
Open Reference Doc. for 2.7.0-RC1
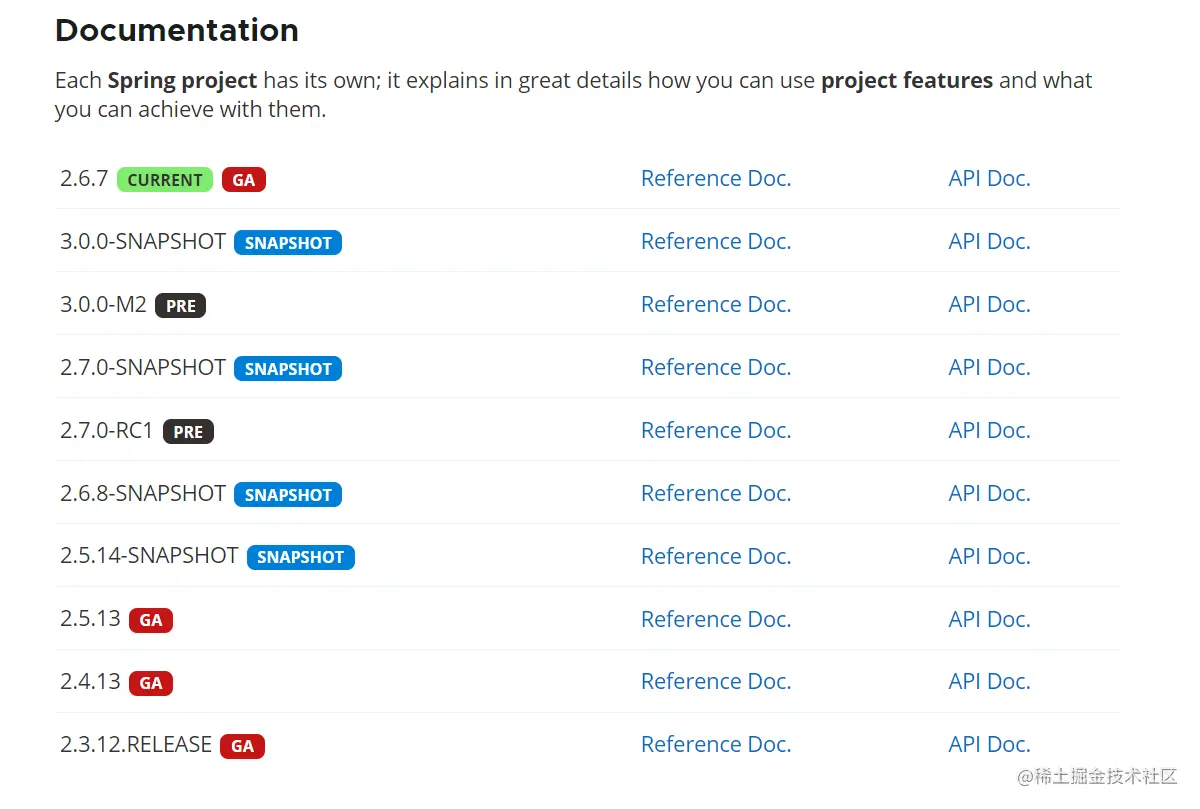716,431
